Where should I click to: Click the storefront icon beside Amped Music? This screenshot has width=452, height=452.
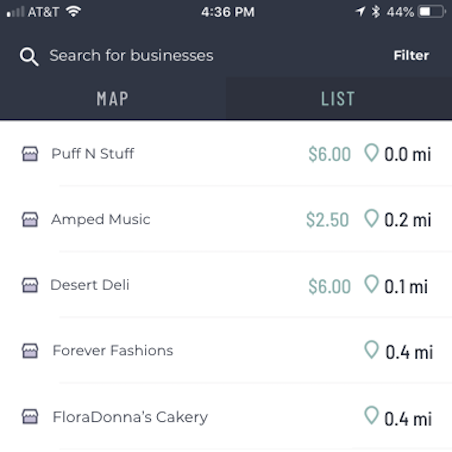[x=30, y=219]
